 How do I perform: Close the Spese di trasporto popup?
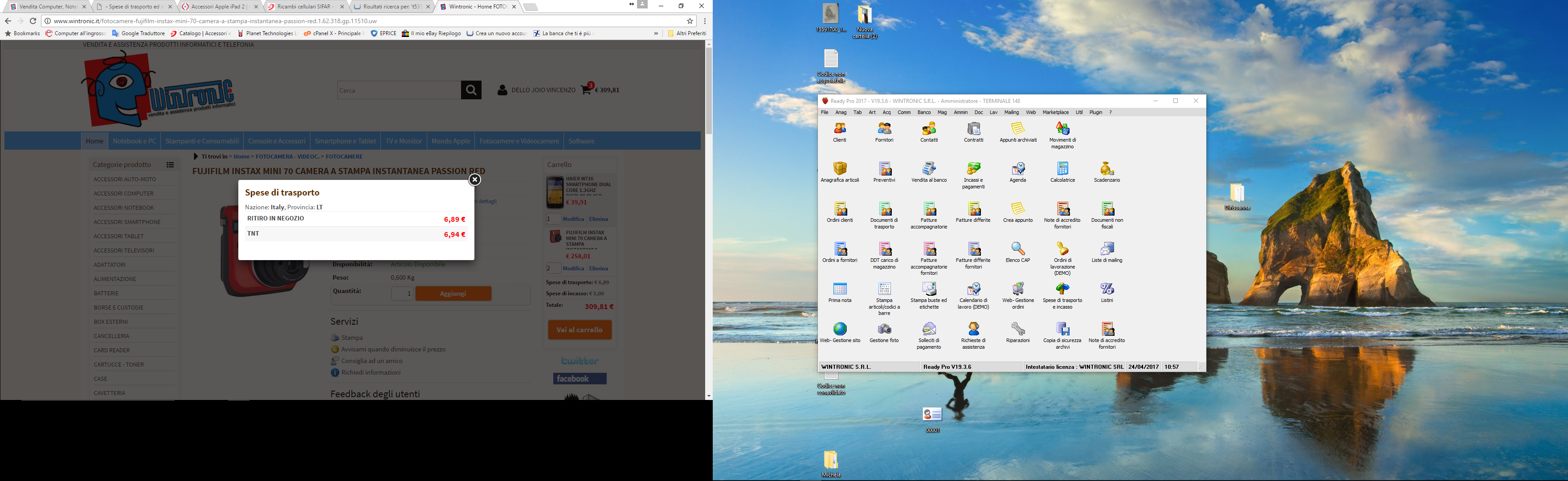pyautogui.click(x=475, y=179)
